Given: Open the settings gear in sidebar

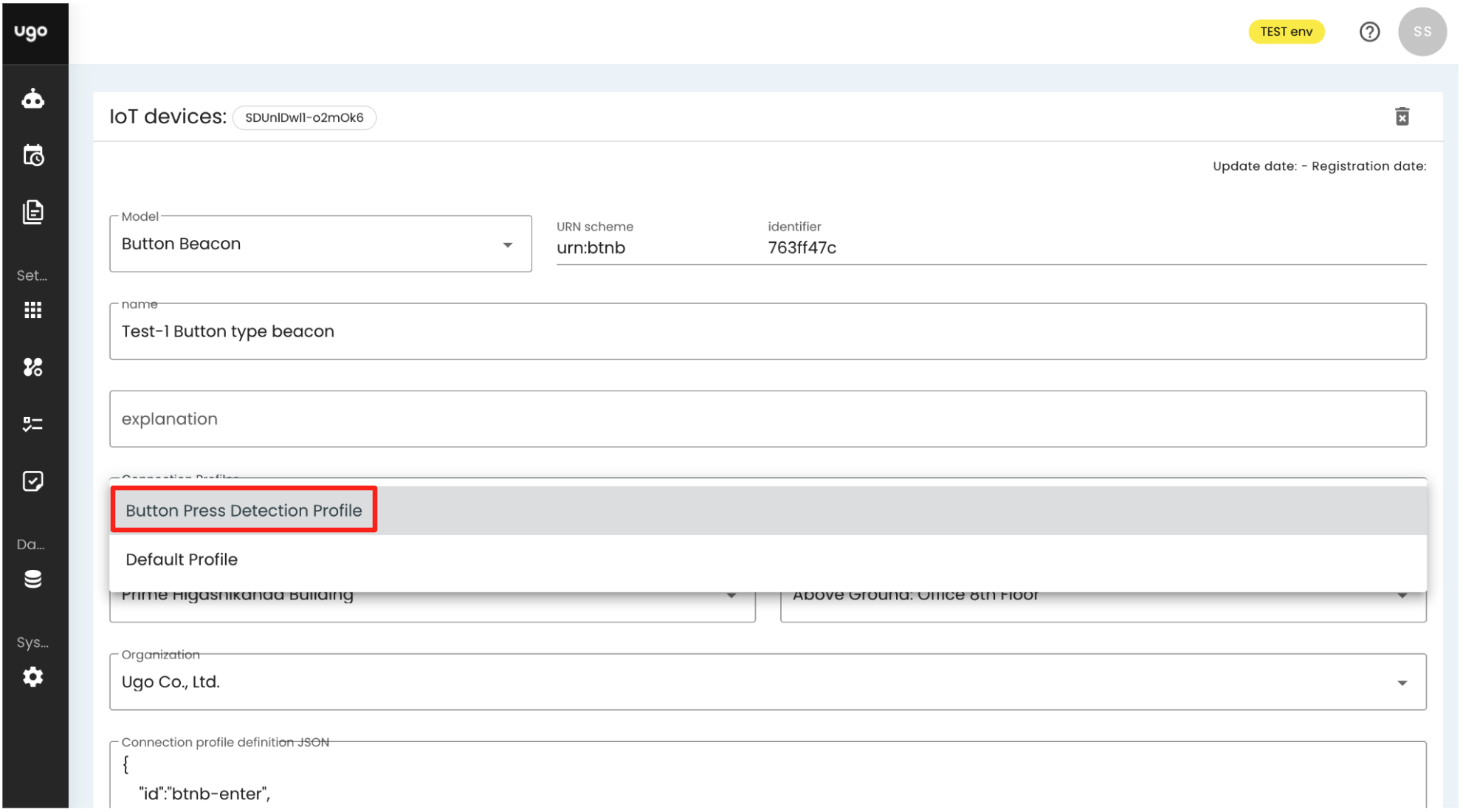Looking at the screenshot, I should click(x=32, y=677).
